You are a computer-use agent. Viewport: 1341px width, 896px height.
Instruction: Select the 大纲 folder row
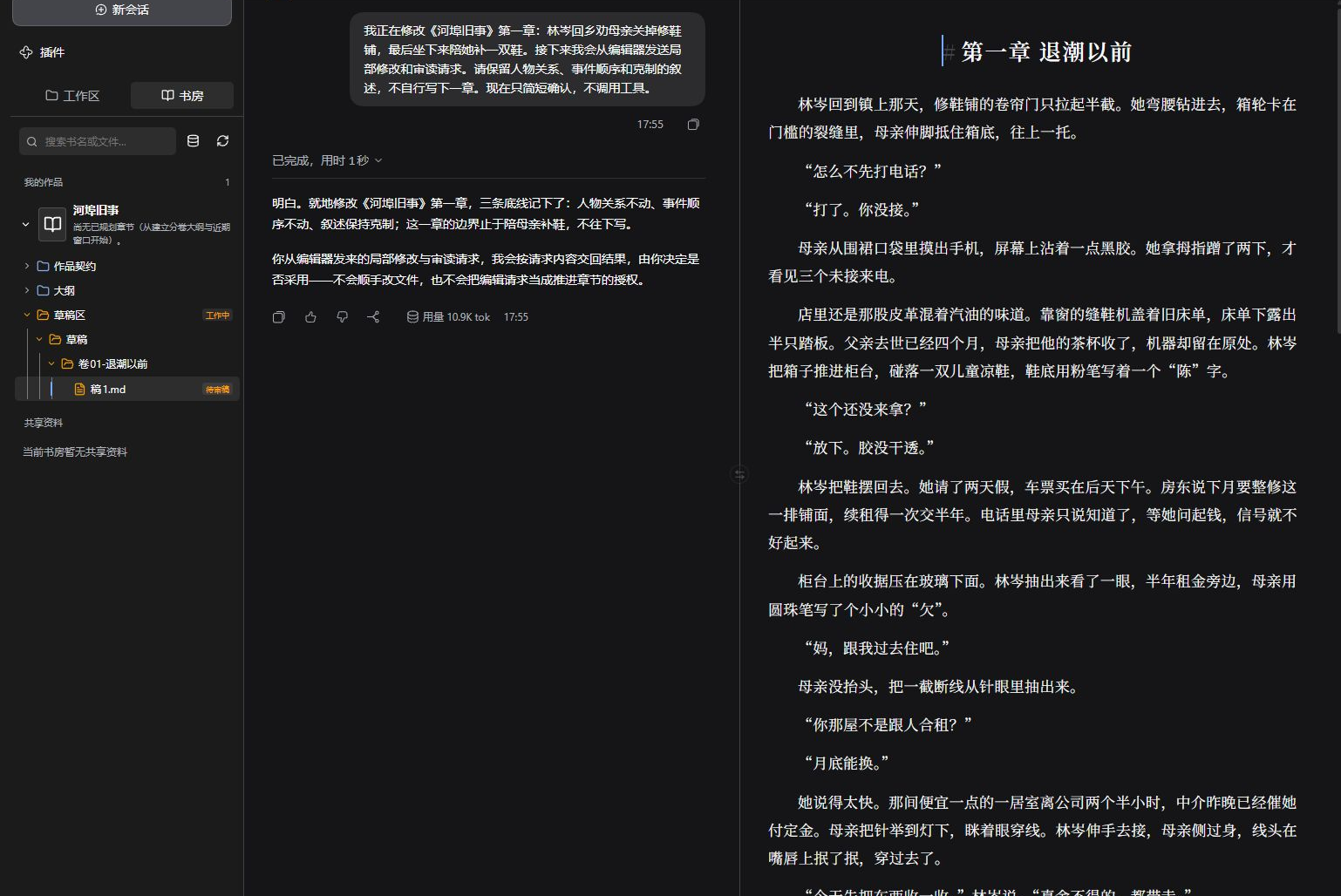pyautogui.click(x=126, y=290)
